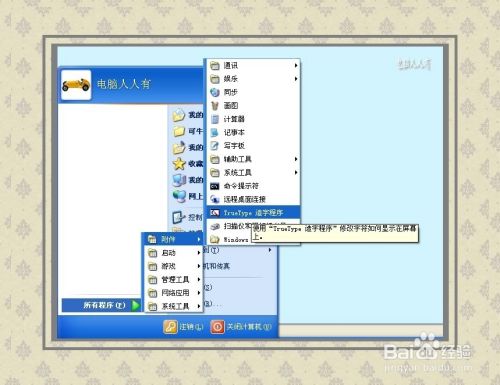Open the Windows explorer folder icon

(x=215, y=239)
